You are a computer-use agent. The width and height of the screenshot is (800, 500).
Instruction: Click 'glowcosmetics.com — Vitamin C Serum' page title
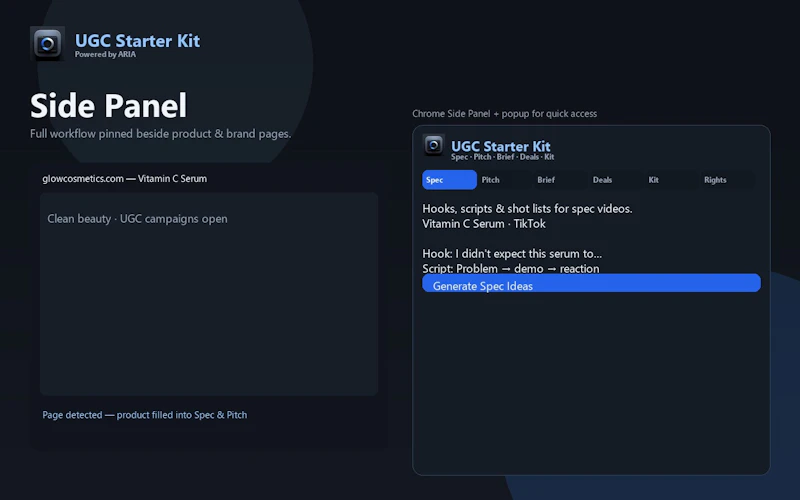(x=124, y=179)
